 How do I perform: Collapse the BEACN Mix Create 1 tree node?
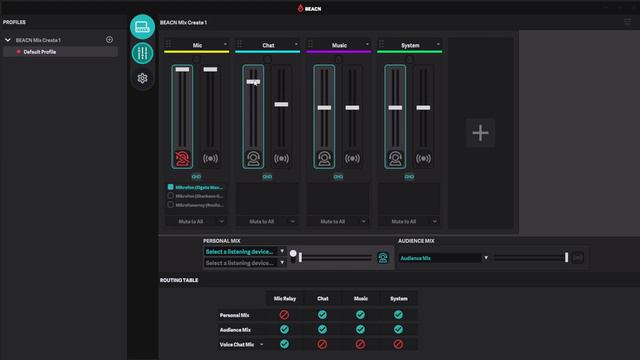tap(8, 40)
